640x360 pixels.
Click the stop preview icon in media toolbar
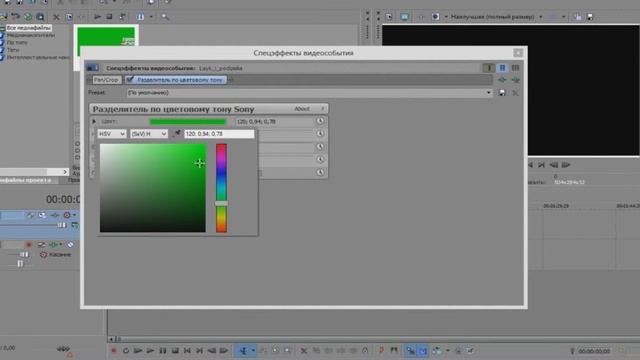109,17
